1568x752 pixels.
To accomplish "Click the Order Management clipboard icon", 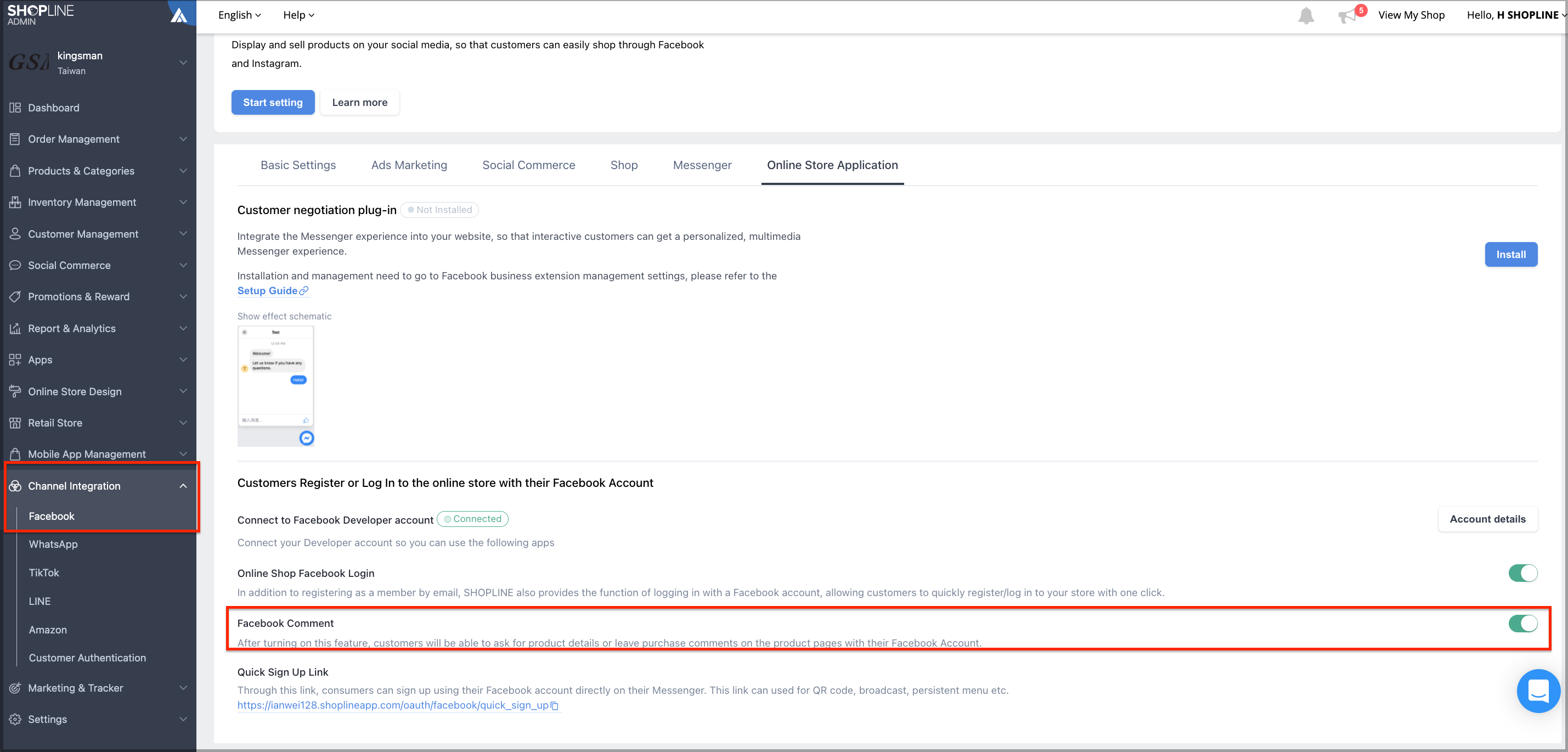I will [15, 139].
